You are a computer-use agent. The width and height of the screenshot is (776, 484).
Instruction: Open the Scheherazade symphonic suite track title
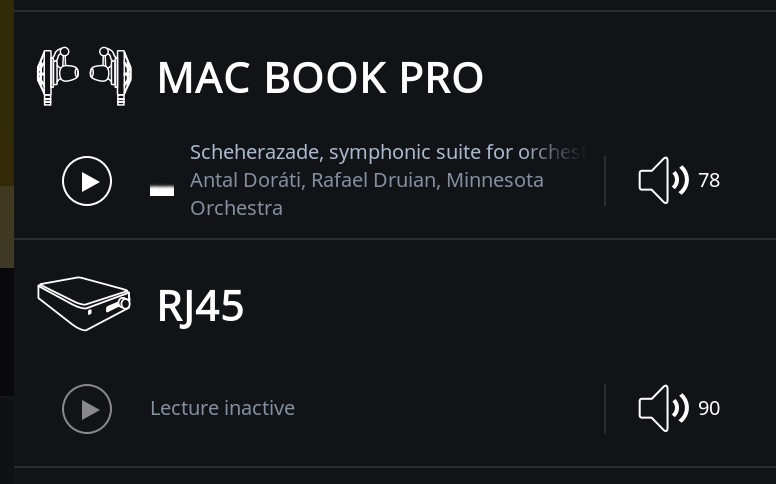[x=388, y=152]
